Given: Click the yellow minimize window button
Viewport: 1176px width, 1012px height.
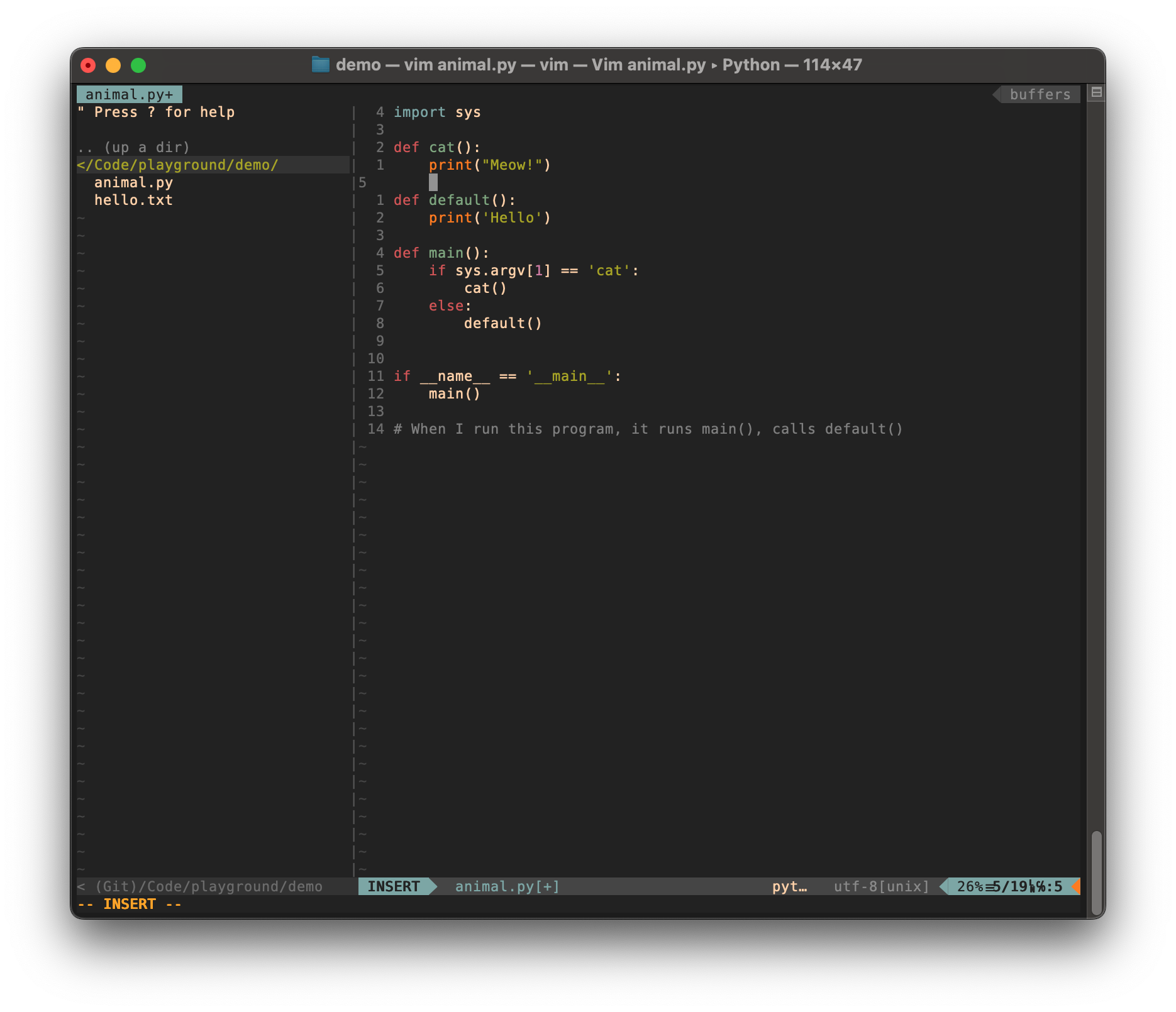Looking at the screenshot, I should pyautogui.click(x=113, y=65).
